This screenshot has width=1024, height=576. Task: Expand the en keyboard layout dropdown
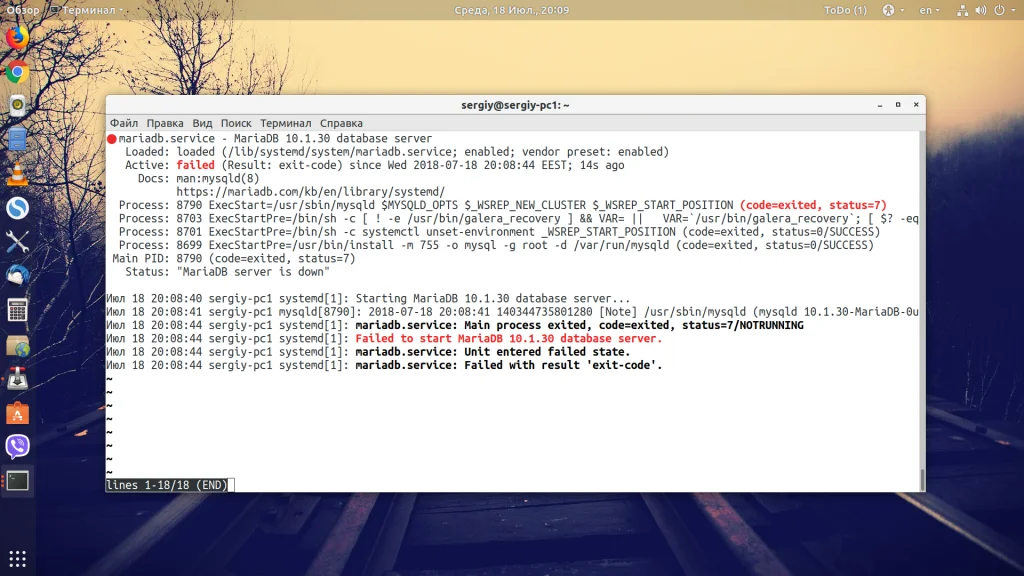click(x=930, y=10)
